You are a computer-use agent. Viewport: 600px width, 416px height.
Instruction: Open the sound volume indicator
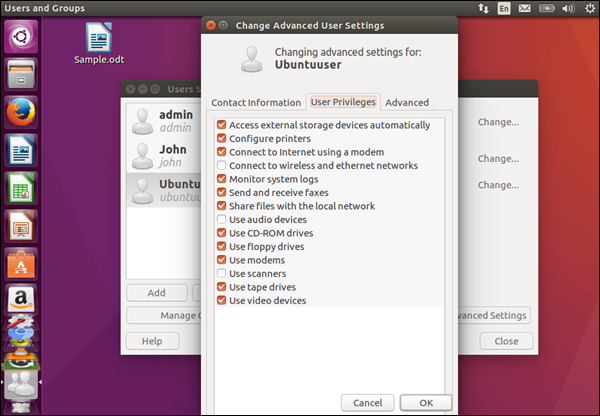(x=569, y=8)
